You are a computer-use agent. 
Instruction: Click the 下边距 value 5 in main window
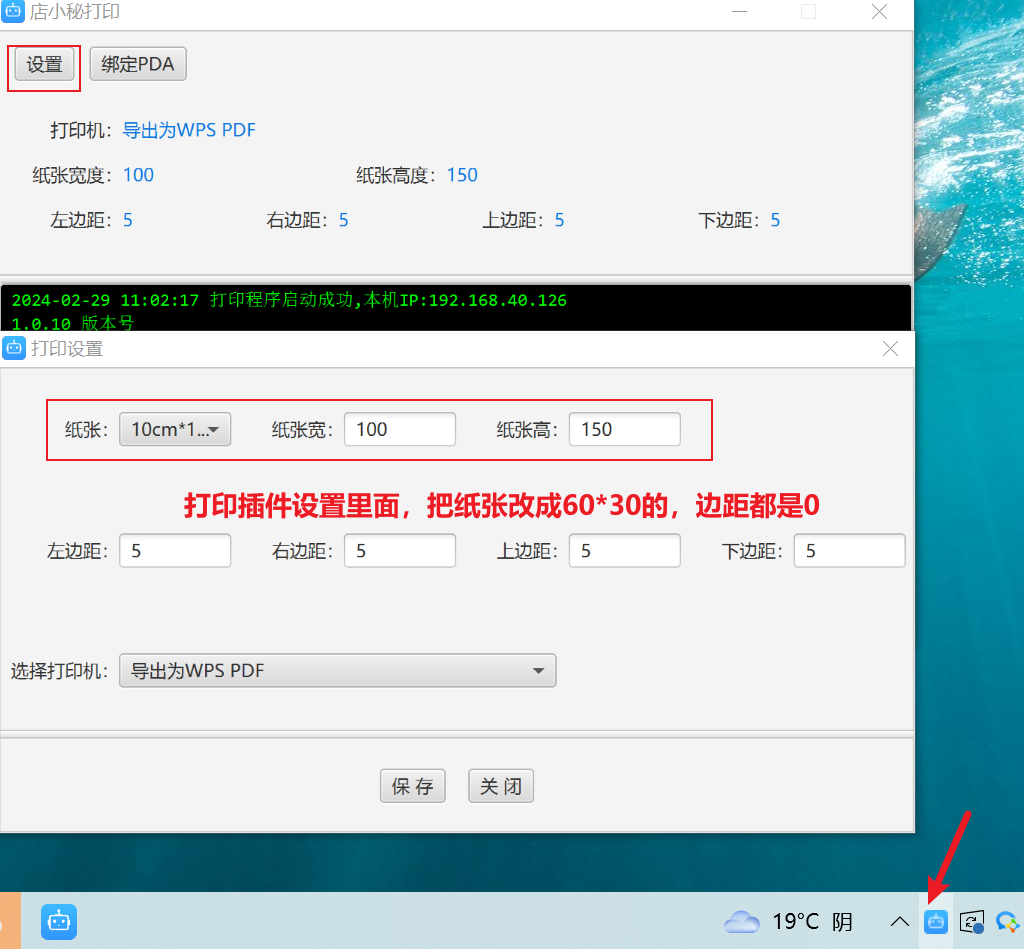point(775,220)
